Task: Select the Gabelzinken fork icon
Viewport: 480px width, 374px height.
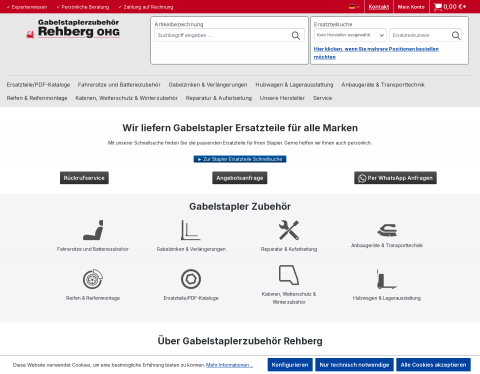Action: coord(191,230)
